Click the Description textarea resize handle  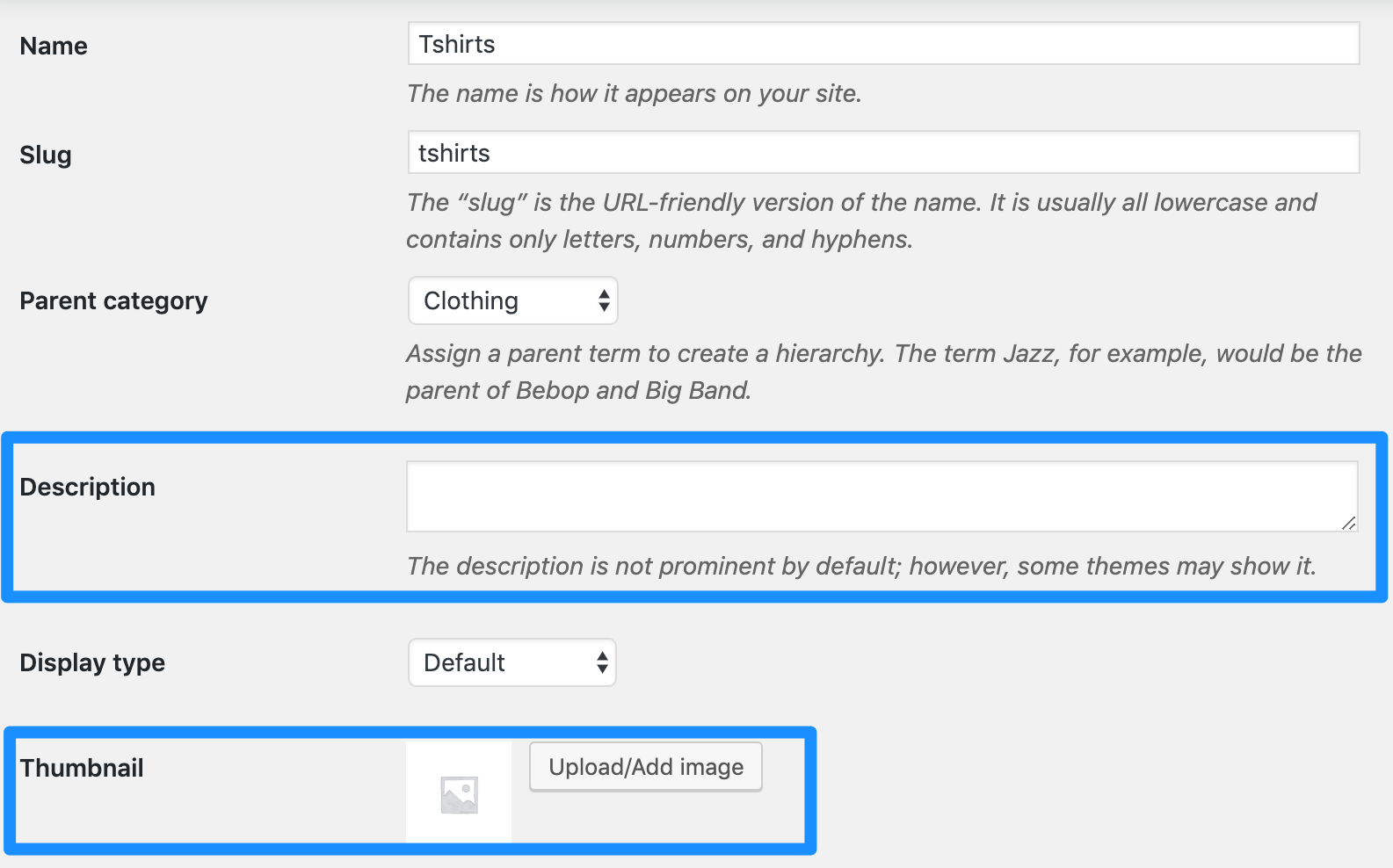point(1348,523)
